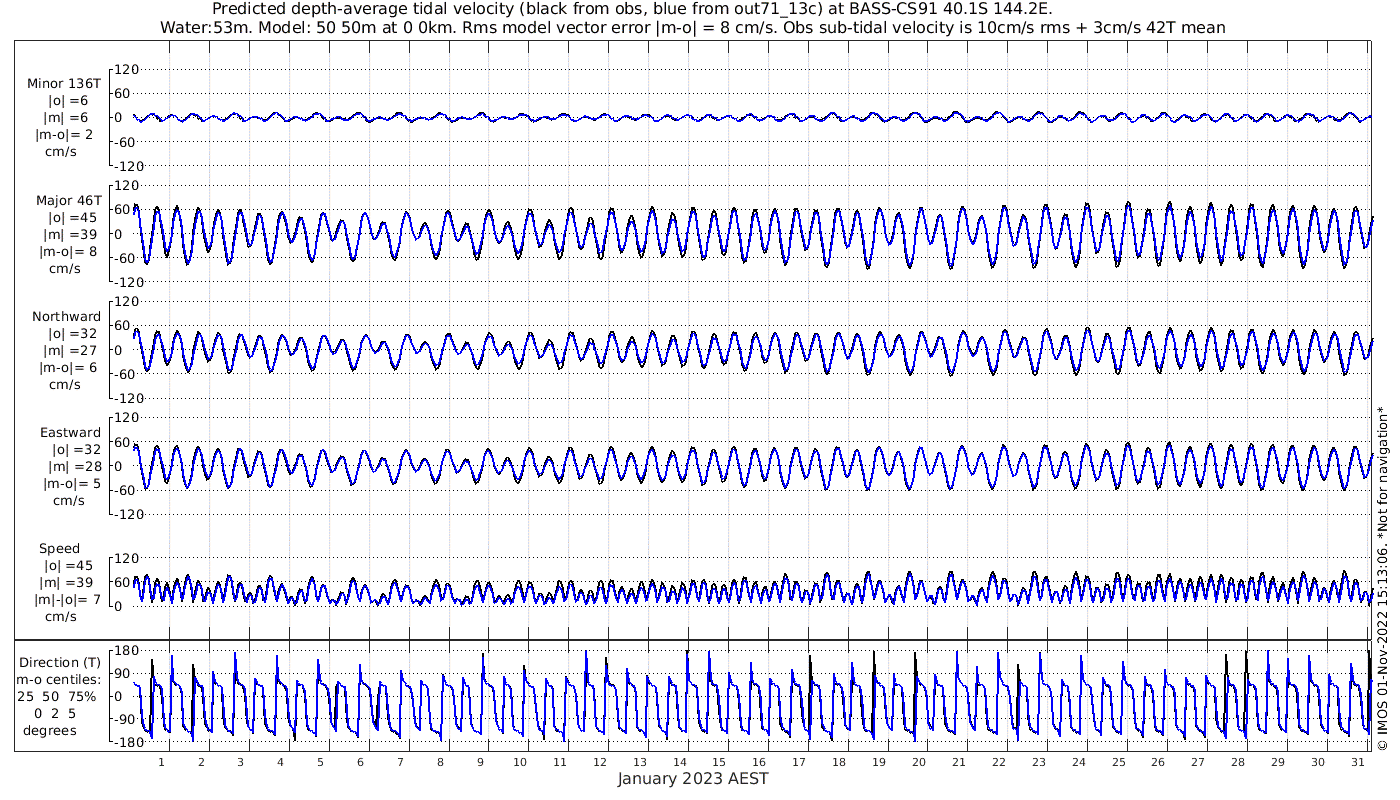
Task: Click day "1" tick label on date axis
Action: (161, 763)
